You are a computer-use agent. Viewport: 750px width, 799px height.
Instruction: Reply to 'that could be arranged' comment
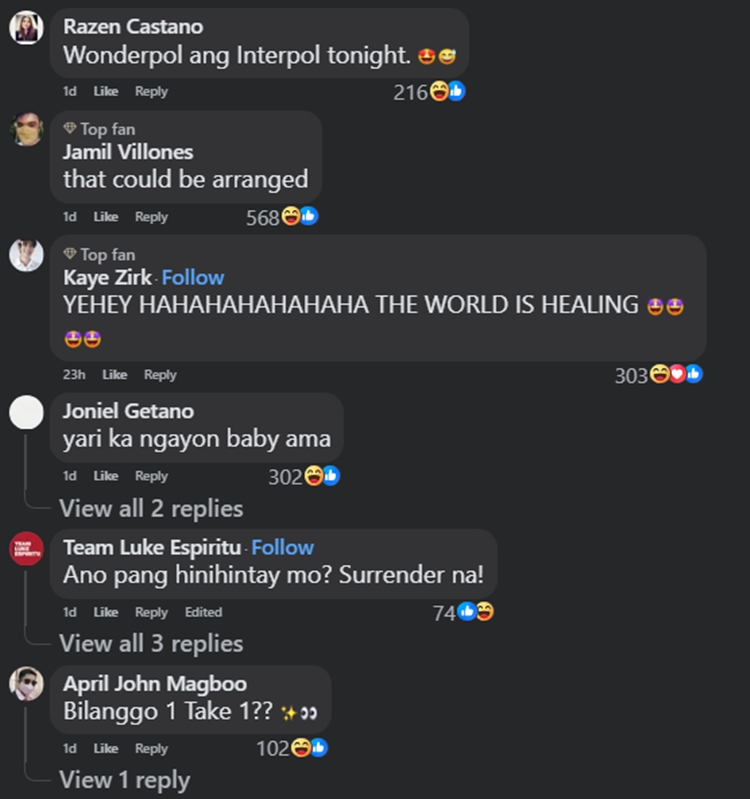(x=151, y=217)
